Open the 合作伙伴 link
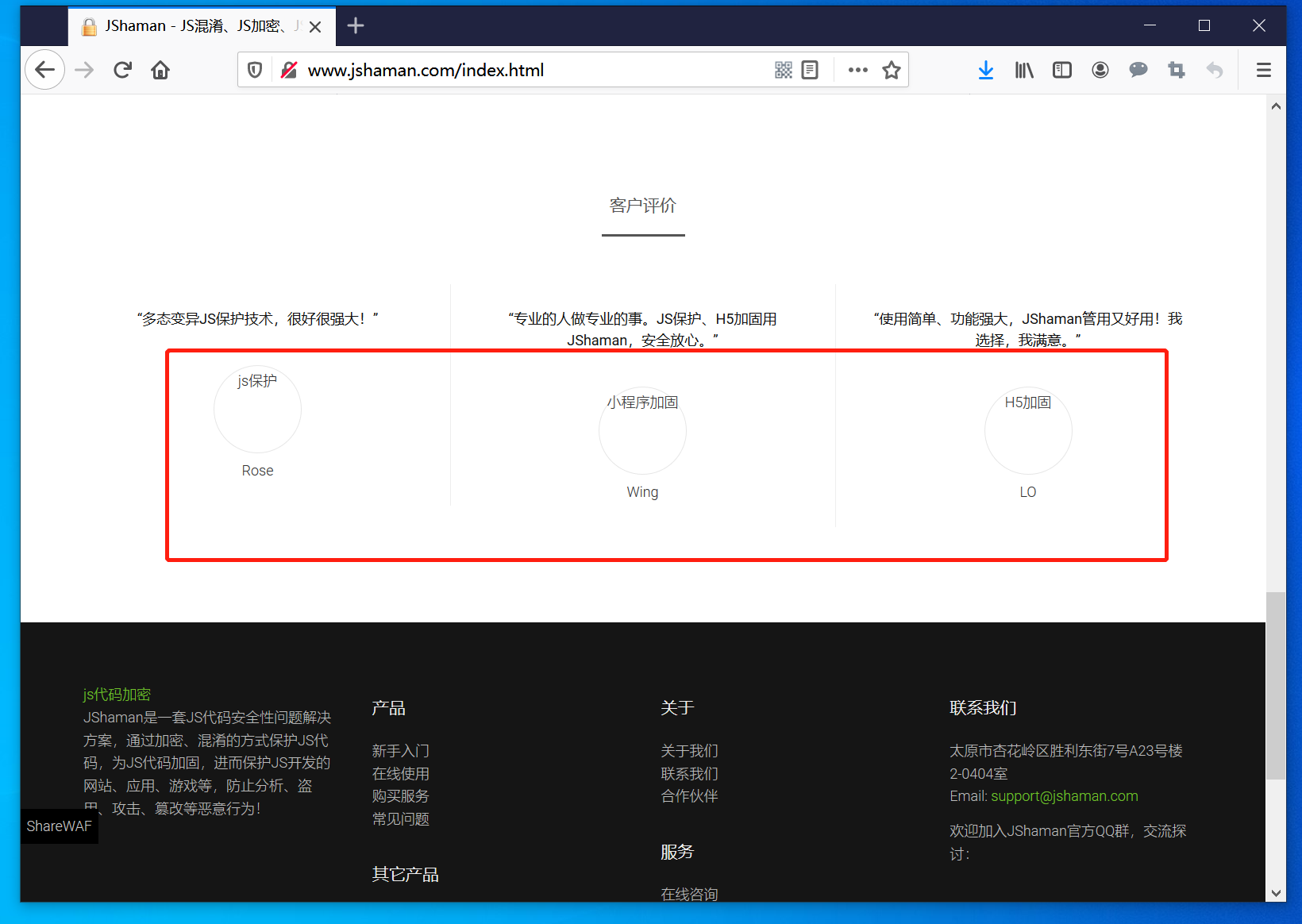The height and width of the screenshot is (924, 1302). pos(690,796)
